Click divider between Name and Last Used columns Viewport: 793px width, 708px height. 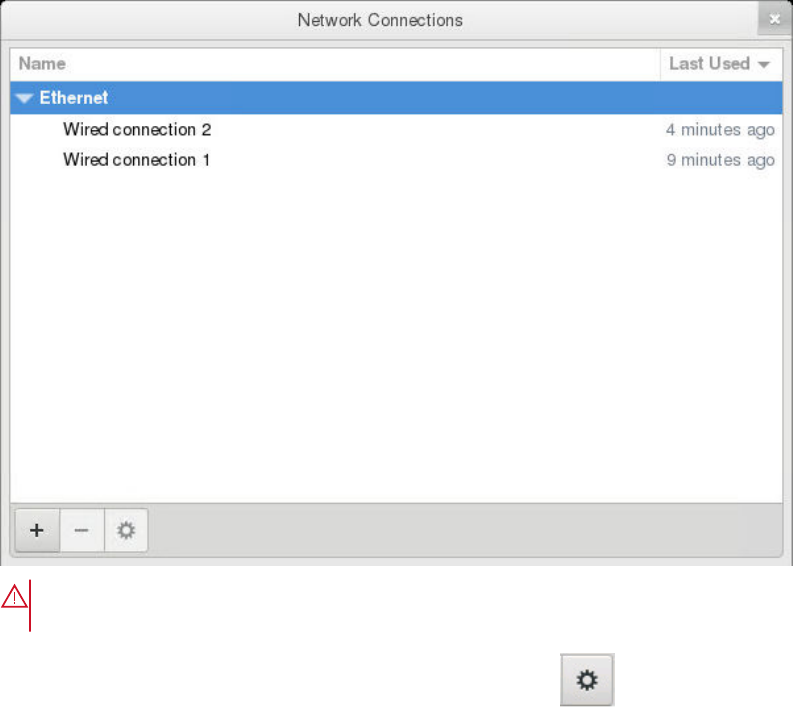660,64
